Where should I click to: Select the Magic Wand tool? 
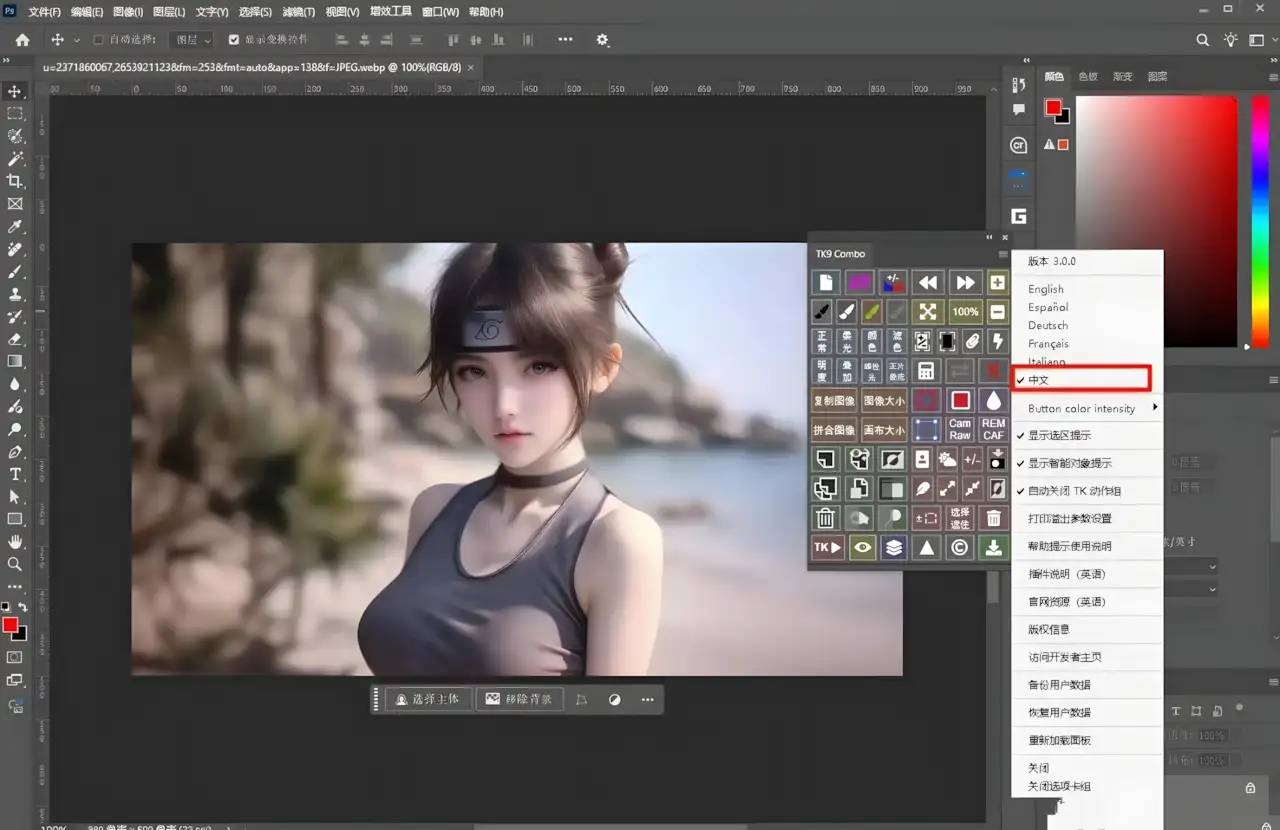click(15, 158)
